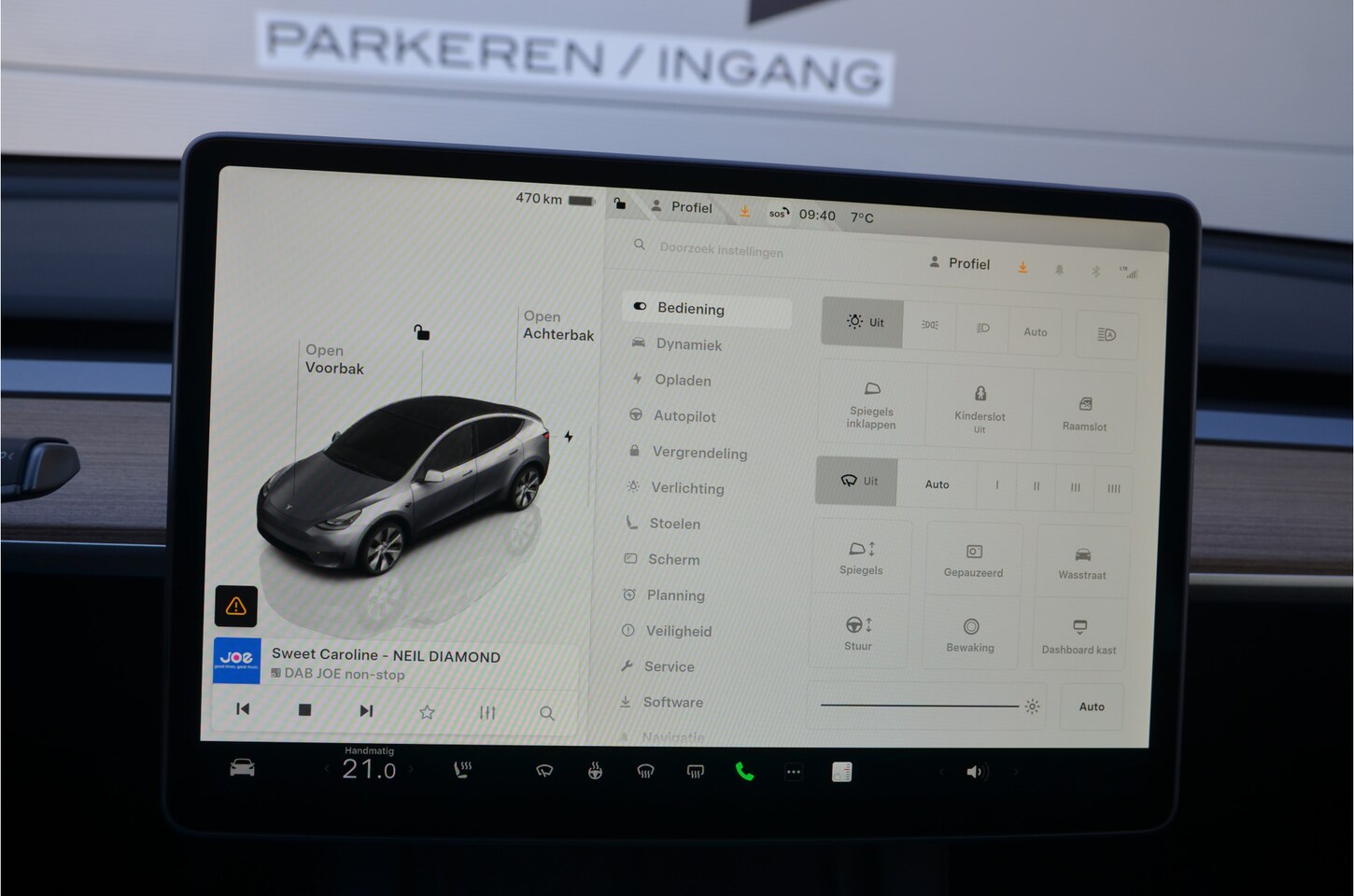1354x896 pixels.
Task: Open the Autopilot settings menu
Action: pyautogui.click(x=684, y=416)
